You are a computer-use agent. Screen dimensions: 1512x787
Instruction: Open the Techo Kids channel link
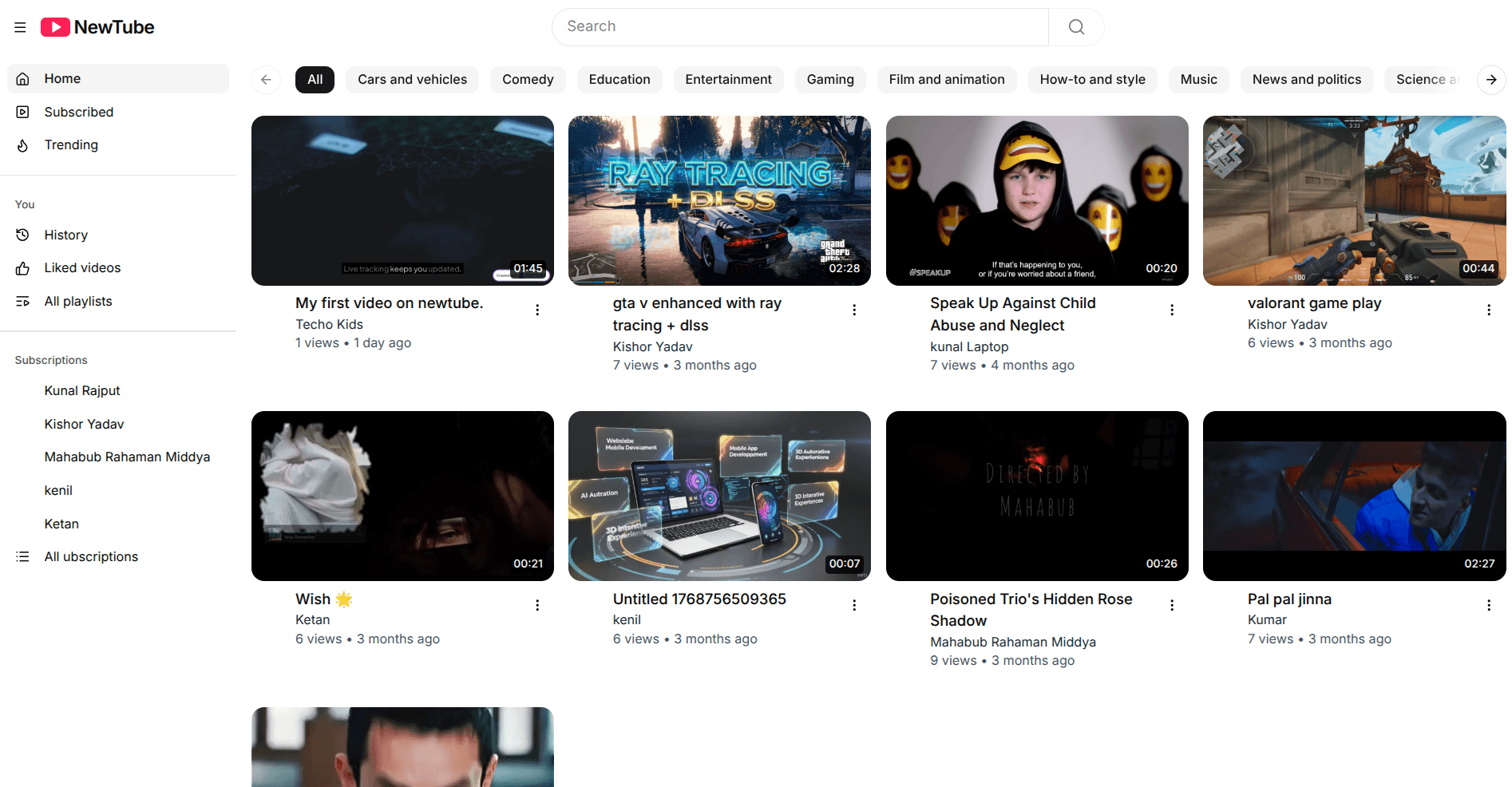[x=329, y=324]
